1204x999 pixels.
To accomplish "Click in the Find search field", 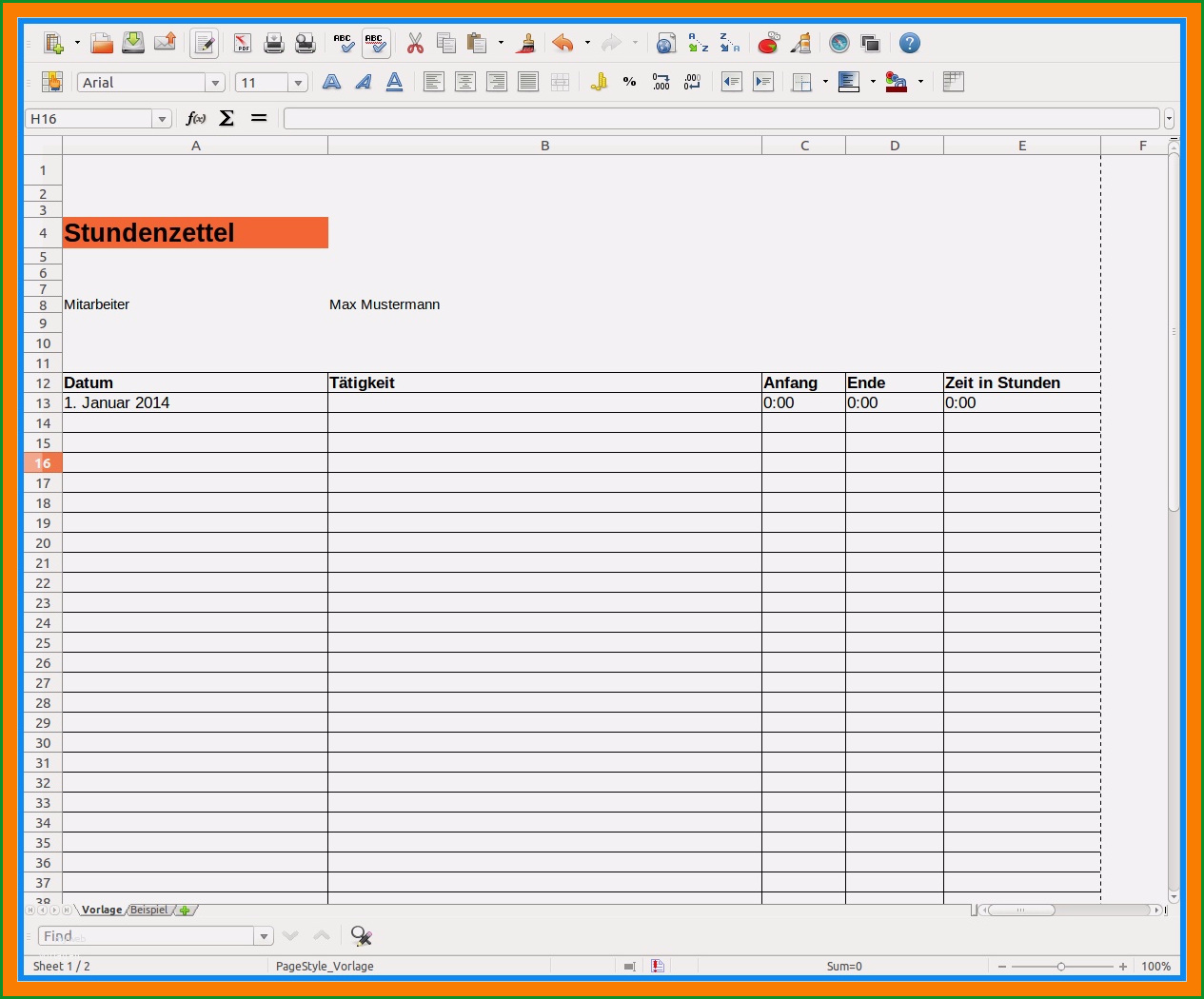I will (x=147, y=936).
